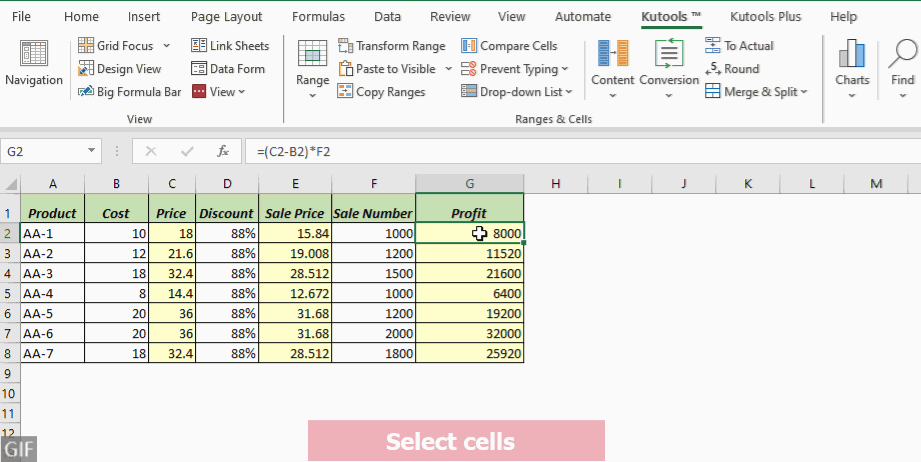921x462 pixels.
Task: Click the formula bar showing =(C2-B2)*F2
Action: pos(583,151)
